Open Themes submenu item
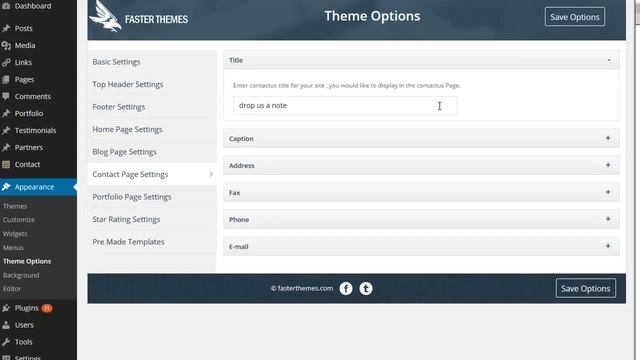The image size is (640, 360). (x=15, y=206)
